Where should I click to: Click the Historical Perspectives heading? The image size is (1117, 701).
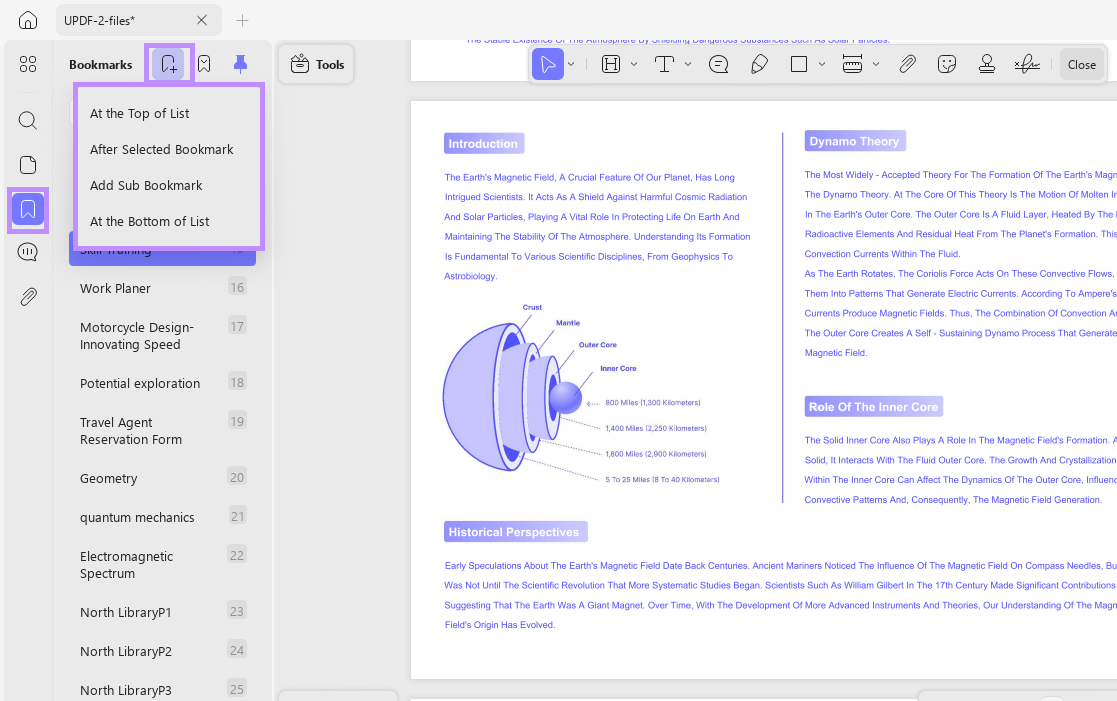pos(514,532)
